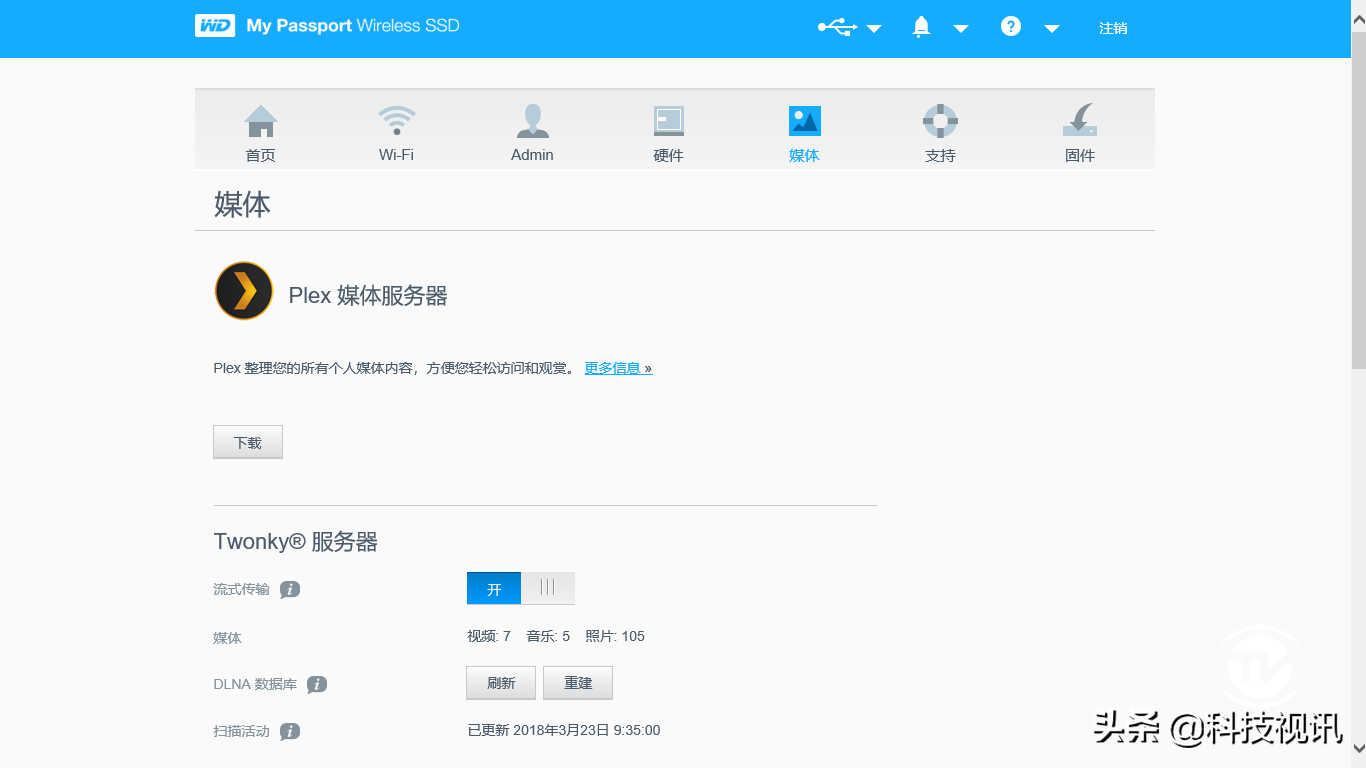Expand the notifications dropdown arrow
Image resolution: width=1366 pixels, height=768 pixels.
coord(961,29)
